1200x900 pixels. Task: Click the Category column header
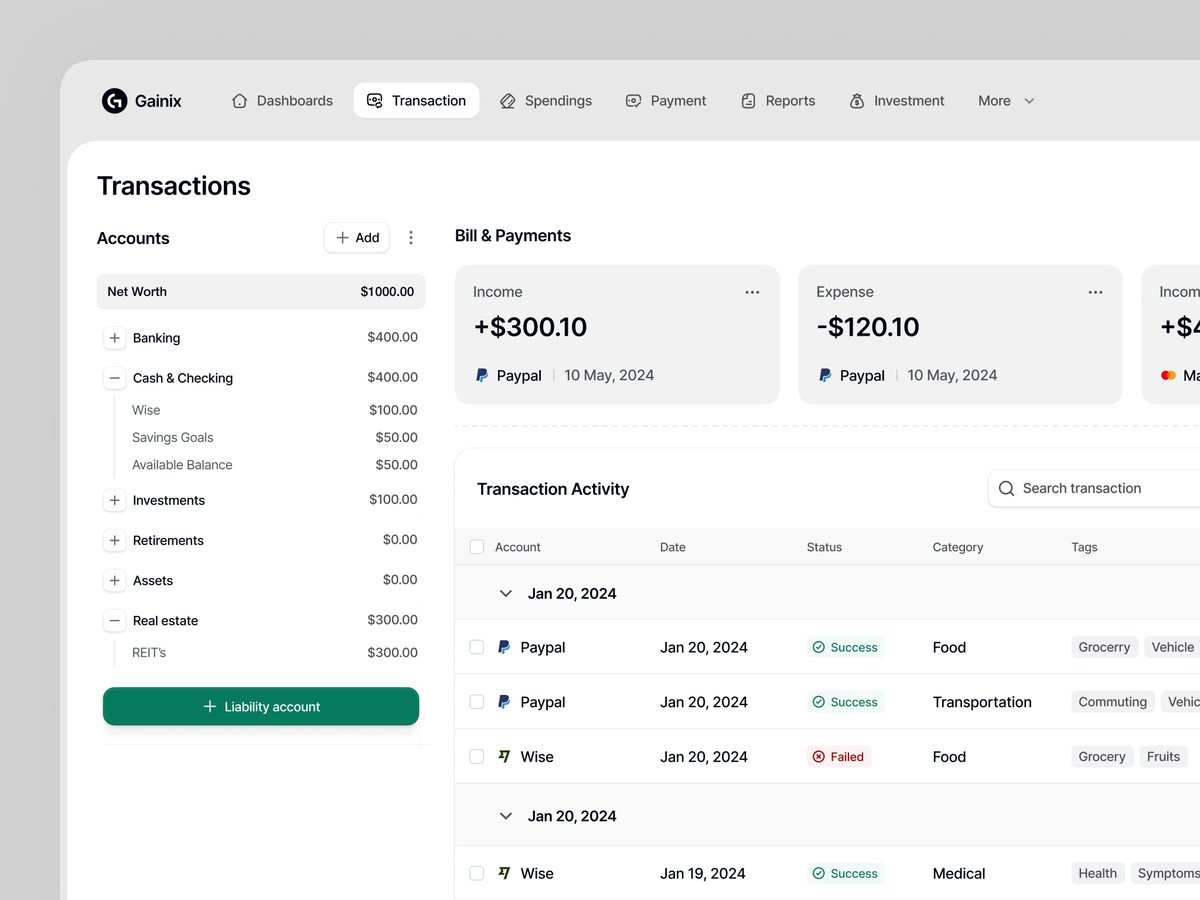pos(958,547)
